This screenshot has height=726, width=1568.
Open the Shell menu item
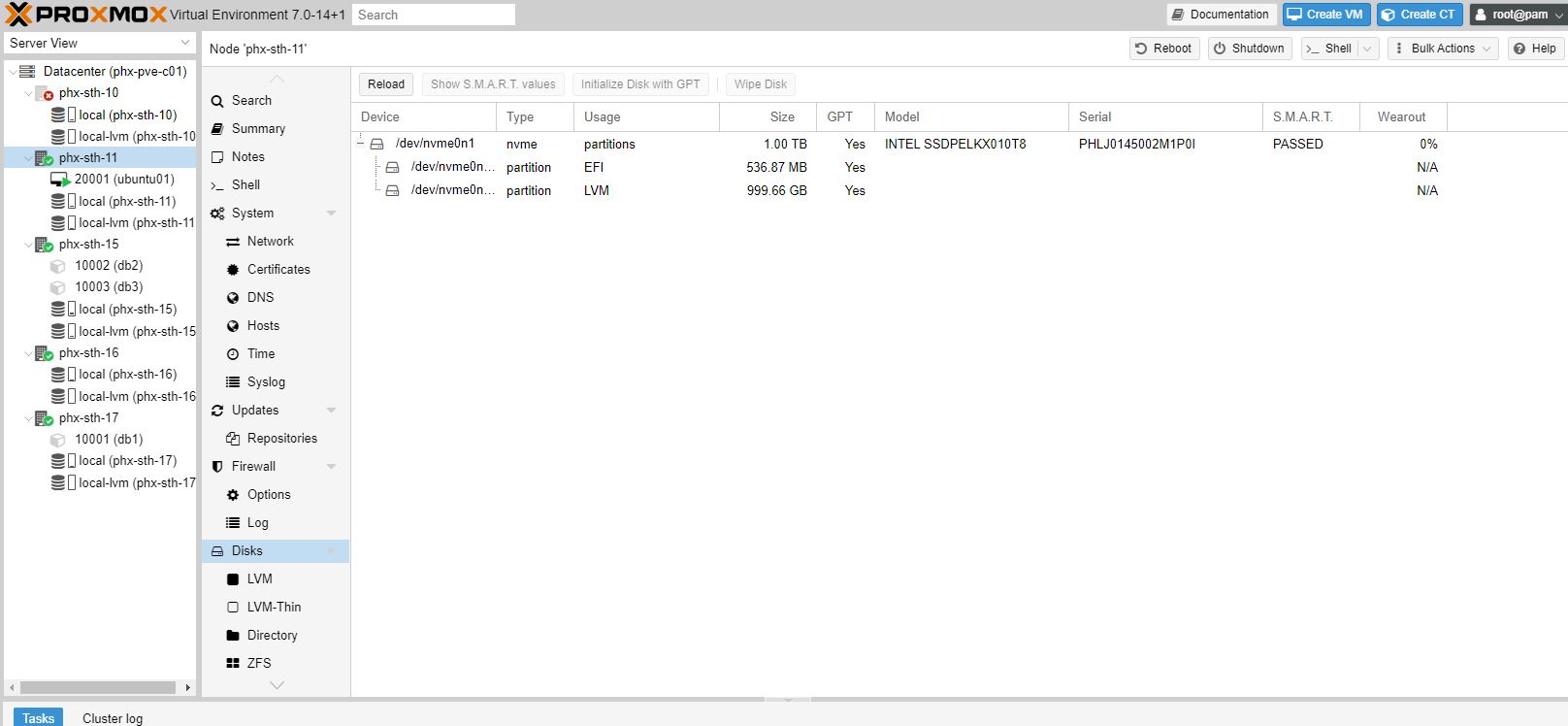(x=275, y=185)
